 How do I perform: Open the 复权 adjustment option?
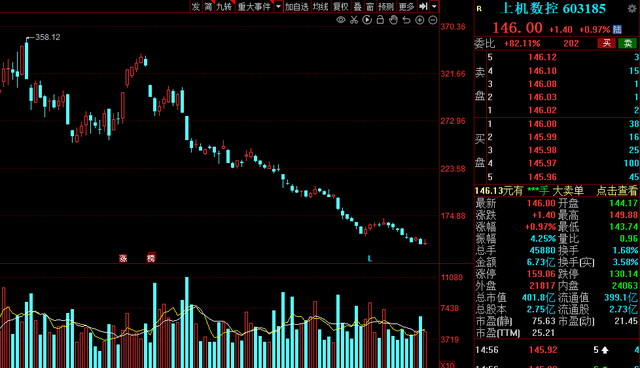point(340,6)
